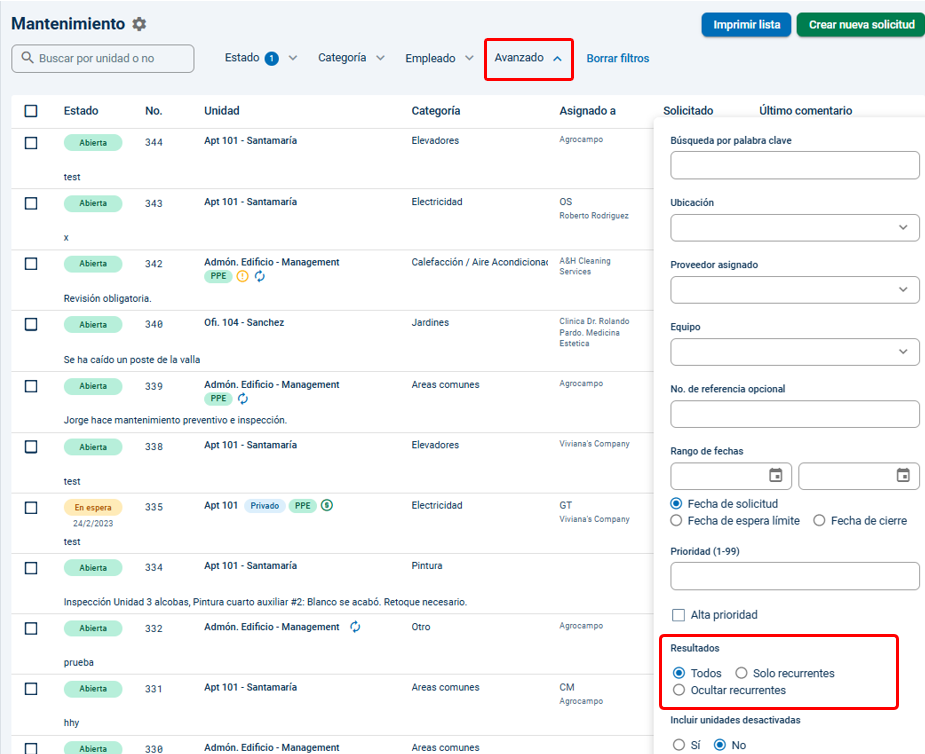Open end date calendar icon
The width and height of the screenshot is (925, 754).
point(903,475)
